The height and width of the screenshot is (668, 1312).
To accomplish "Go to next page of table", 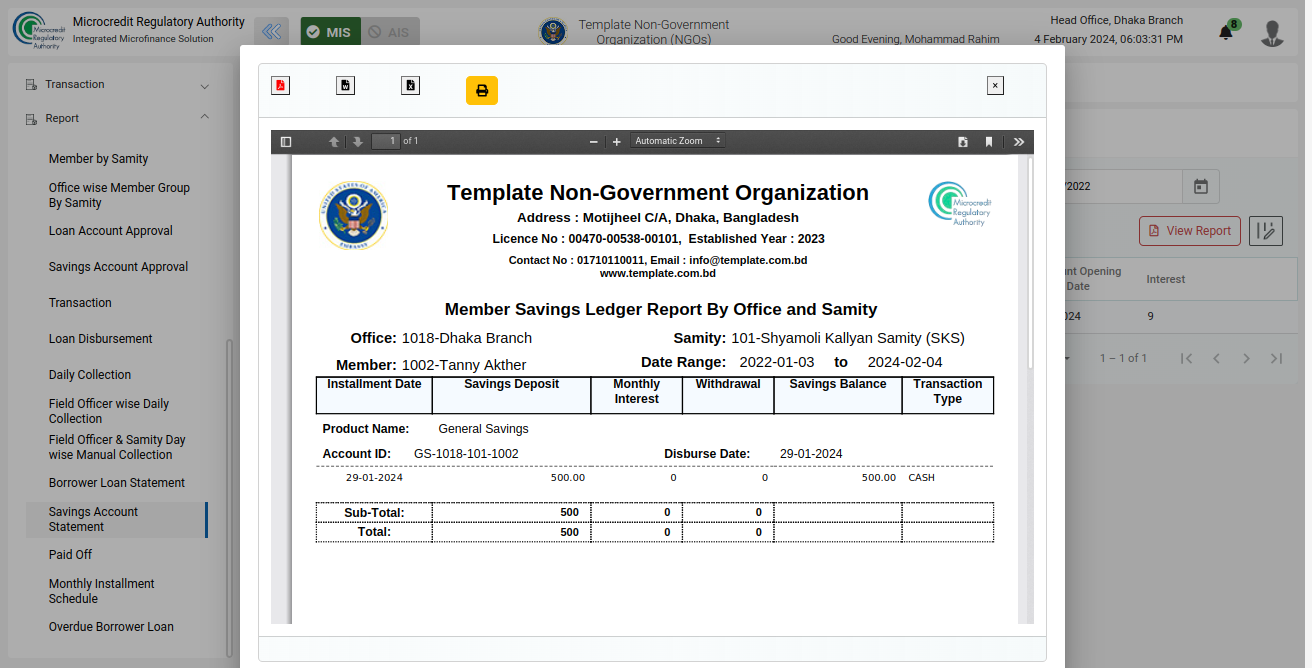I will (1246, 358).
